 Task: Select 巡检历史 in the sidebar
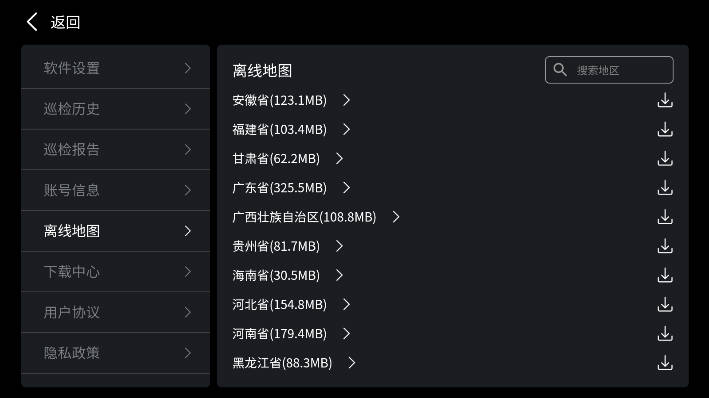click(116, 109)
